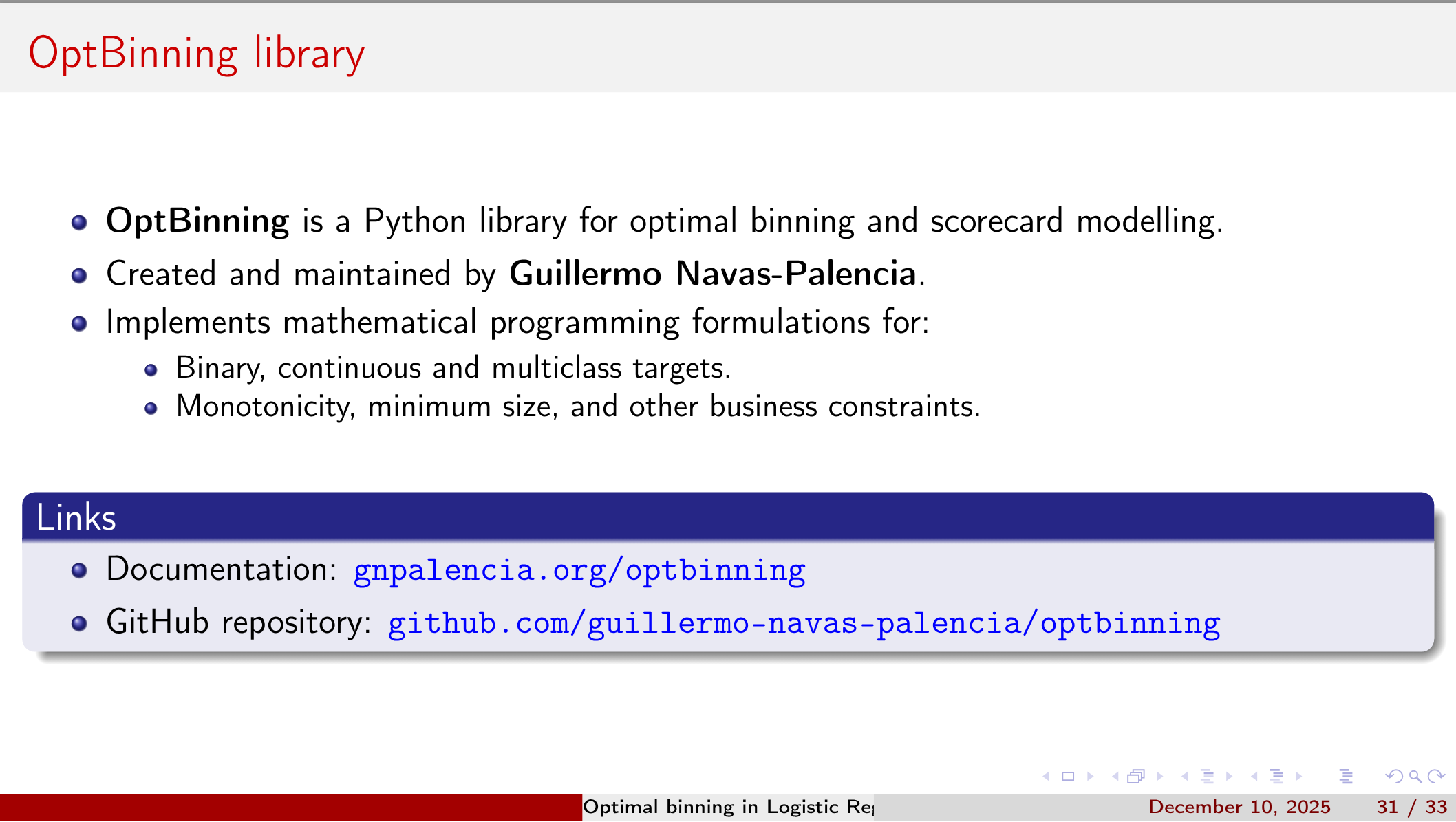The height and width of the screenshot is (822, 1456).
Task: Click the appendix outline icon
Action: point(1347,777)
